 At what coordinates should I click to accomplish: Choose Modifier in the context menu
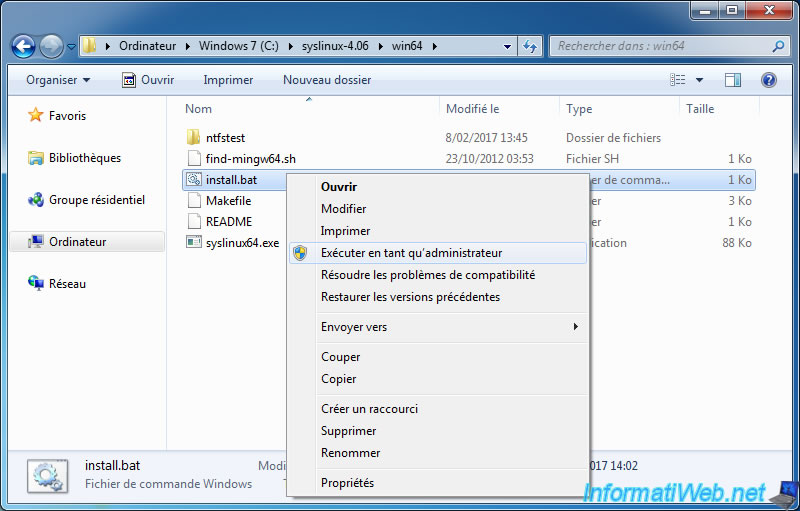[x=343, y=209]
